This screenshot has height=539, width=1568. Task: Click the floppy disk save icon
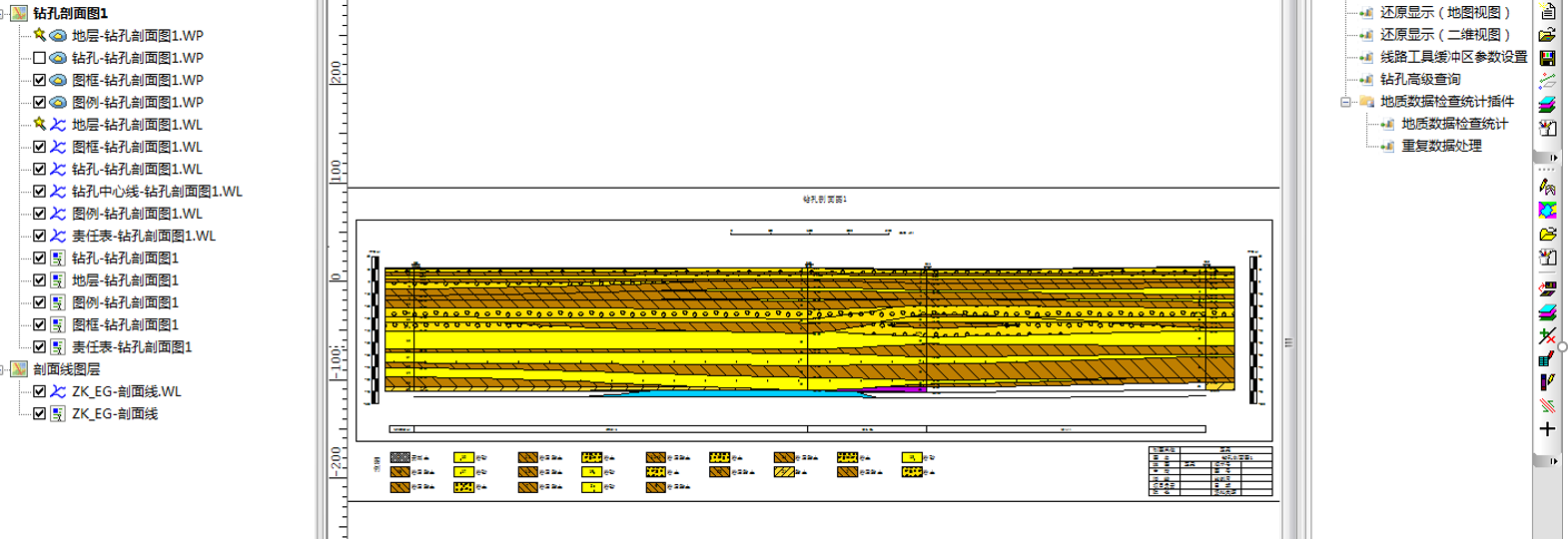[1547, 58]
